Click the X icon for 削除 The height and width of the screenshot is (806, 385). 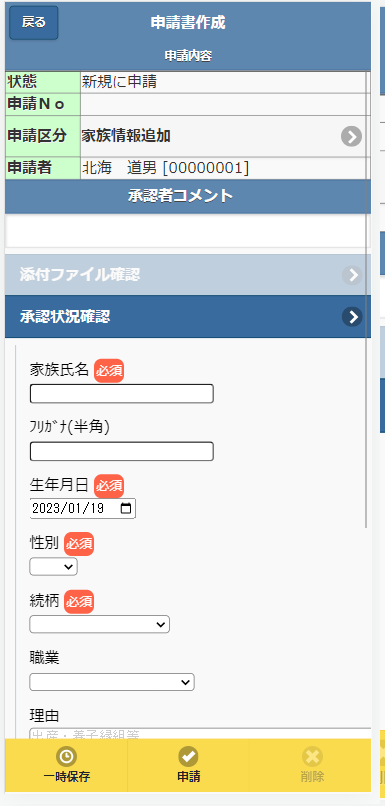312,756
